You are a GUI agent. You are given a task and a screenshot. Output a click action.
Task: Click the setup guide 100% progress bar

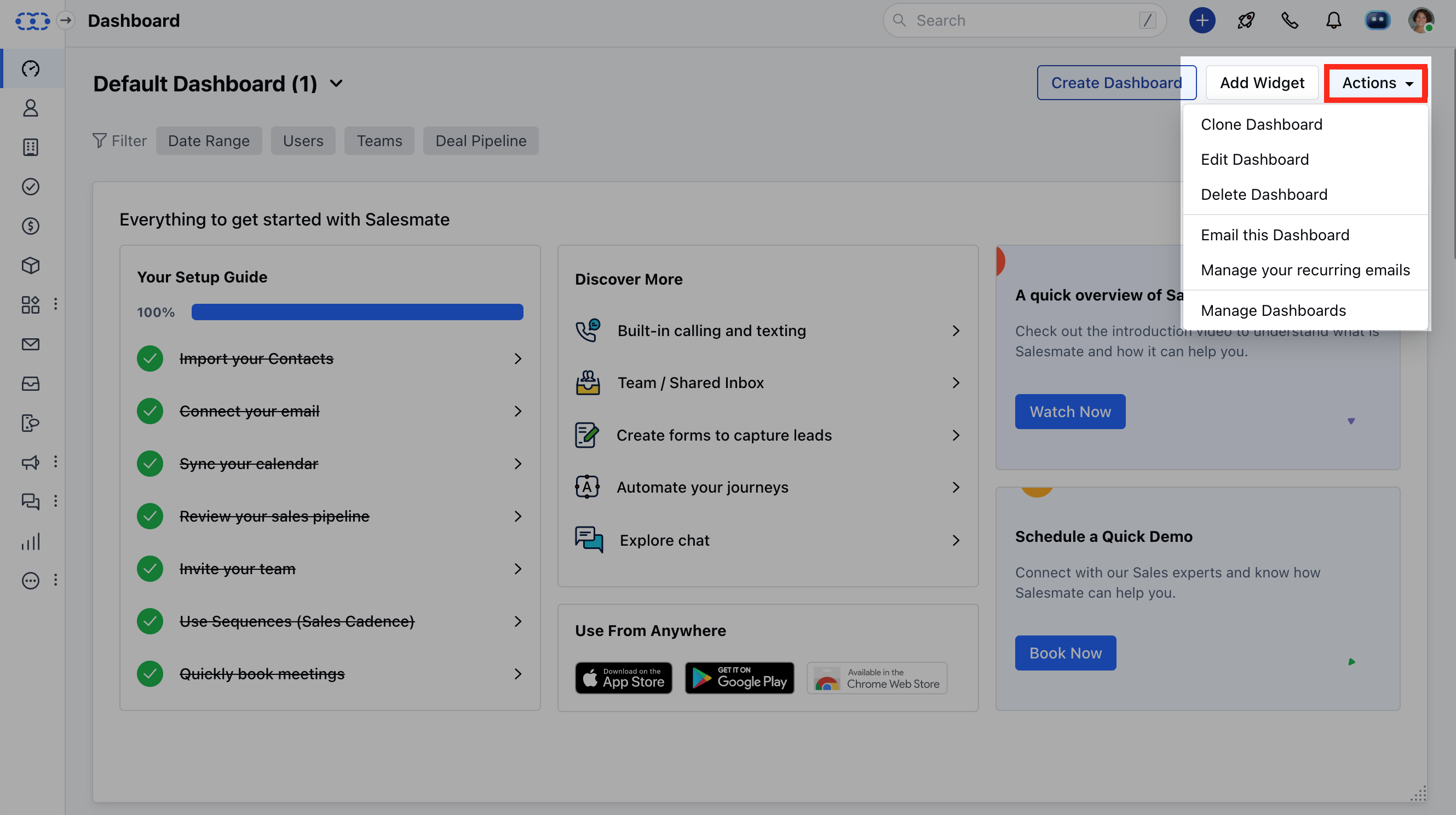point(356,312)
